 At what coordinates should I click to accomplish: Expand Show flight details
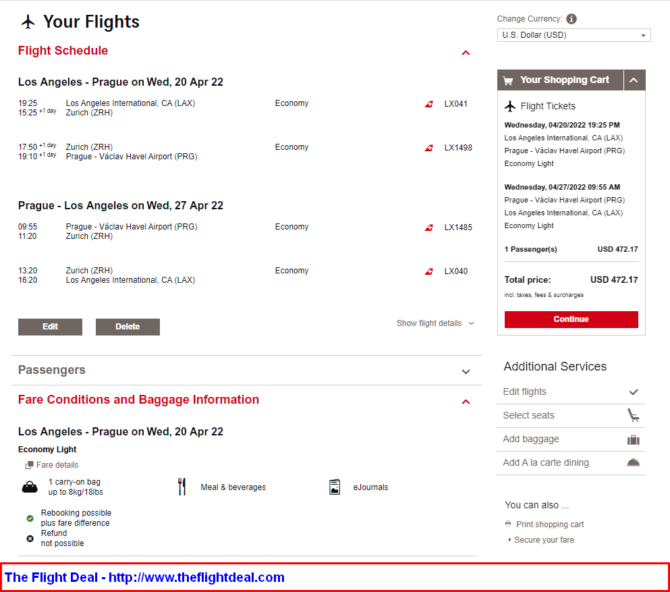[x=435, y=323]
